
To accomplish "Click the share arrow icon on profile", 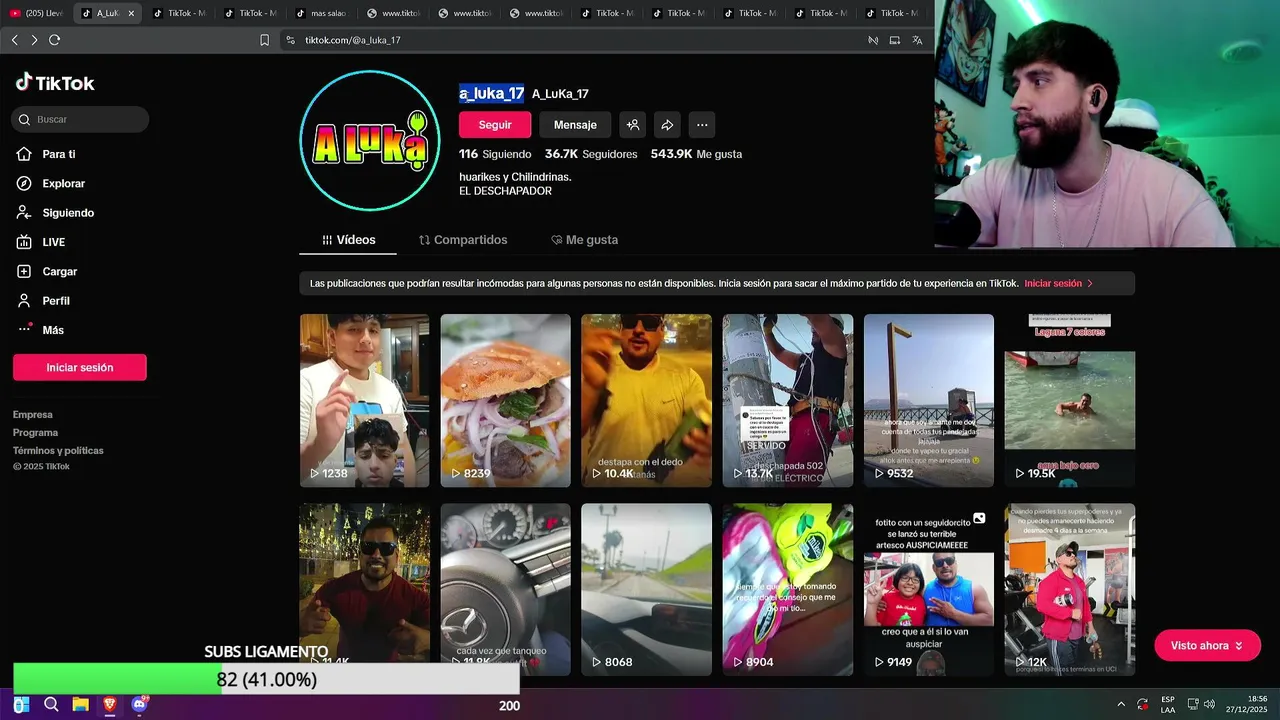I will point(667,125).
